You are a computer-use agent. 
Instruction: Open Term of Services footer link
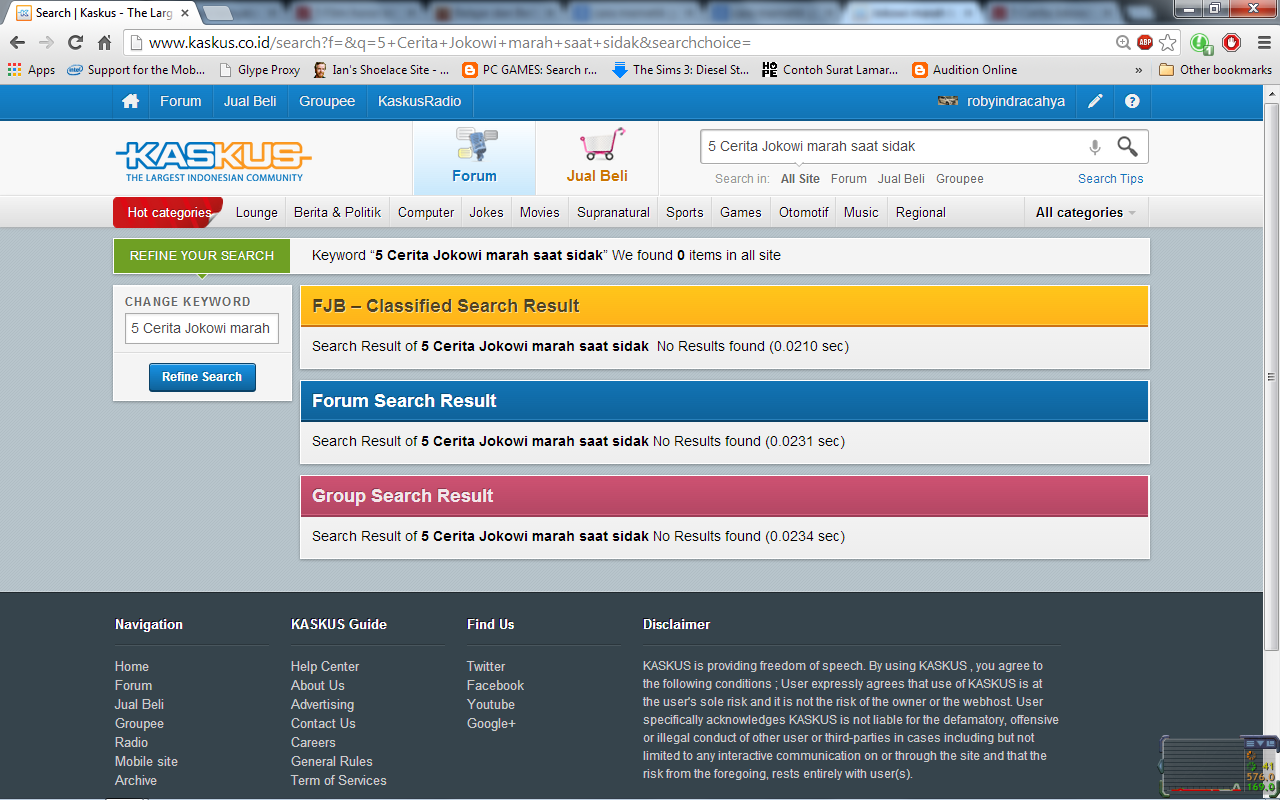pos(339,781)
